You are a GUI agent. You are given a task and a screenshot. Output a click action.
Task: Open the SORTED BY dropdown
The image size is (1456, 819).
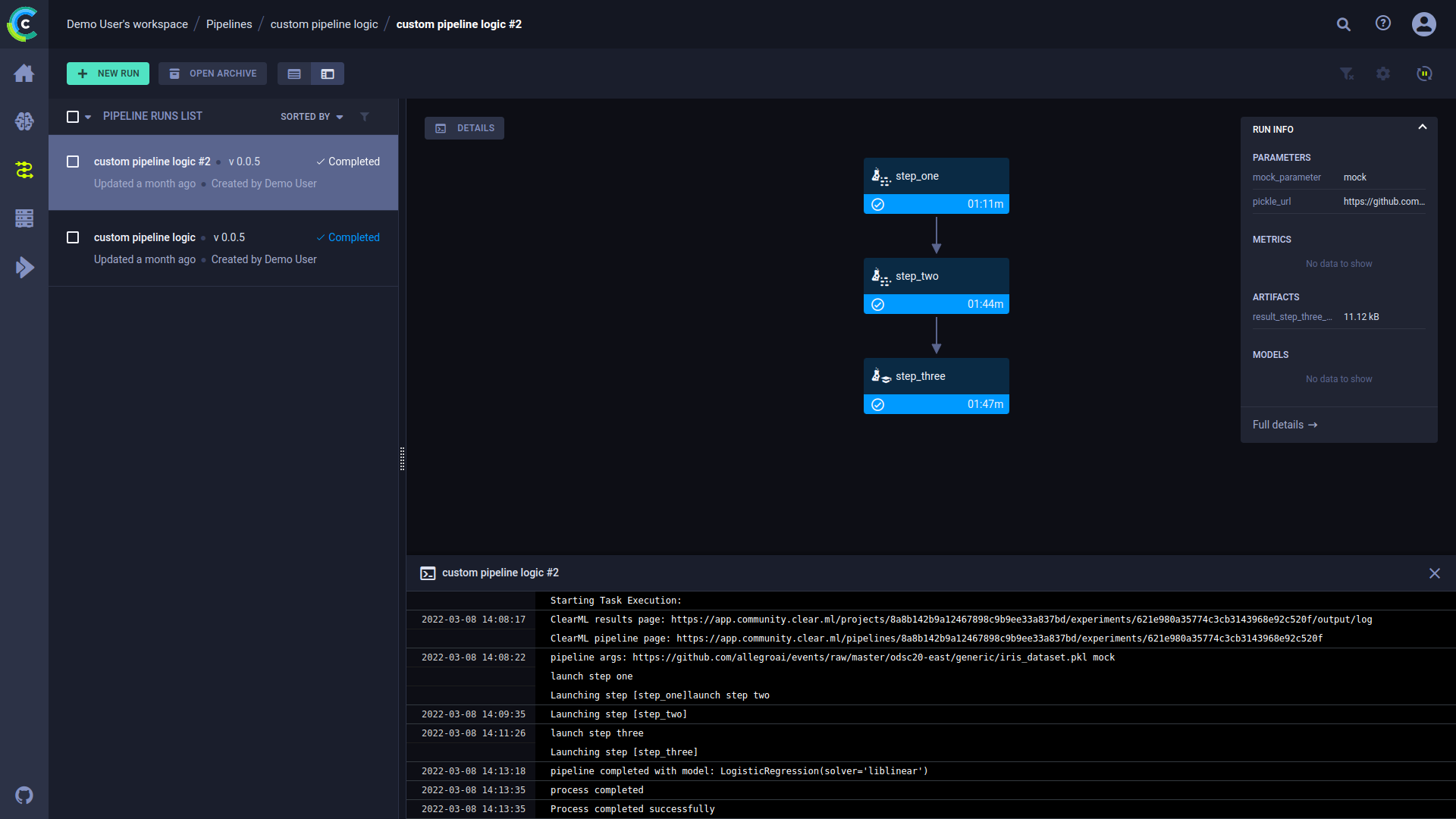(311, 117)
